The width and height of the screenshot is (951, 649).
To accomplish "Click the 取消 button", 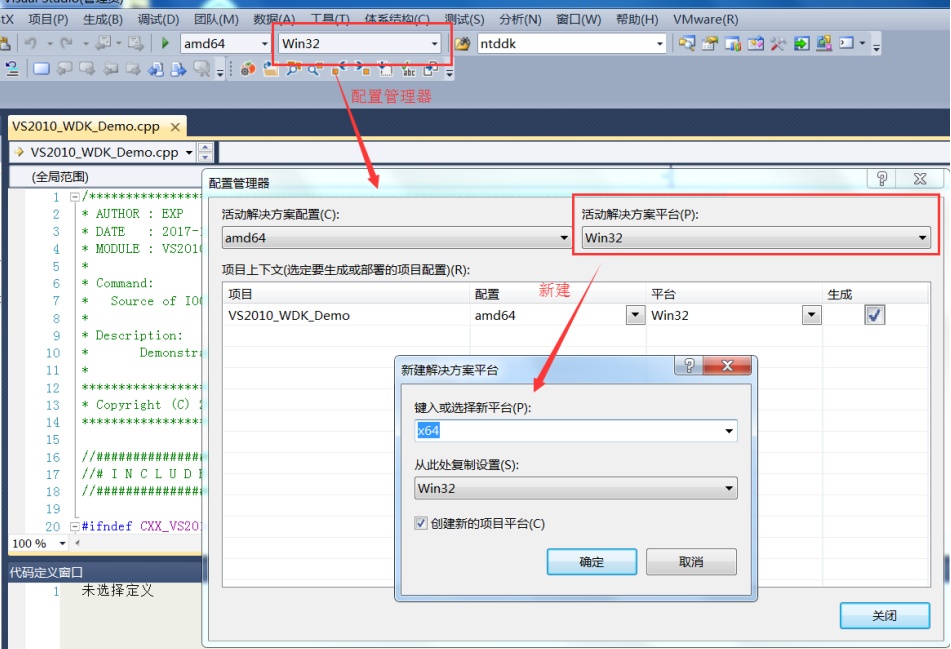I will click(x=691, y=562).
